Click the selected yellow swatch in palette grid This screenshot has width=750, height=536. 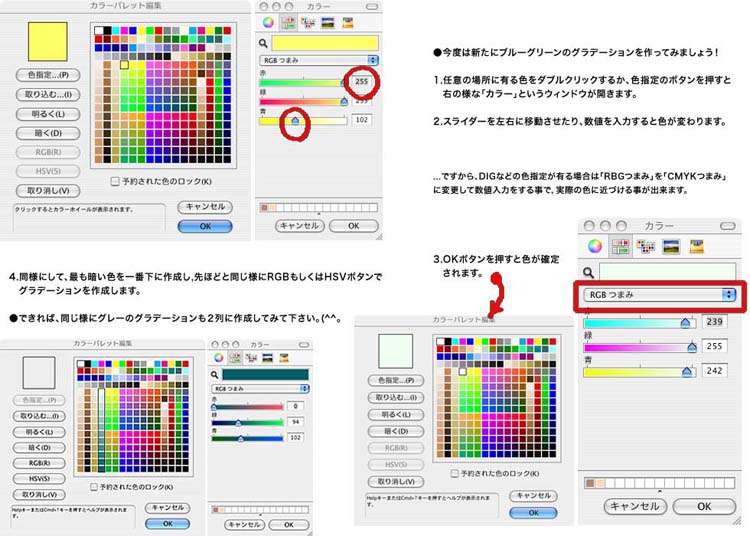tap(124, 65)
